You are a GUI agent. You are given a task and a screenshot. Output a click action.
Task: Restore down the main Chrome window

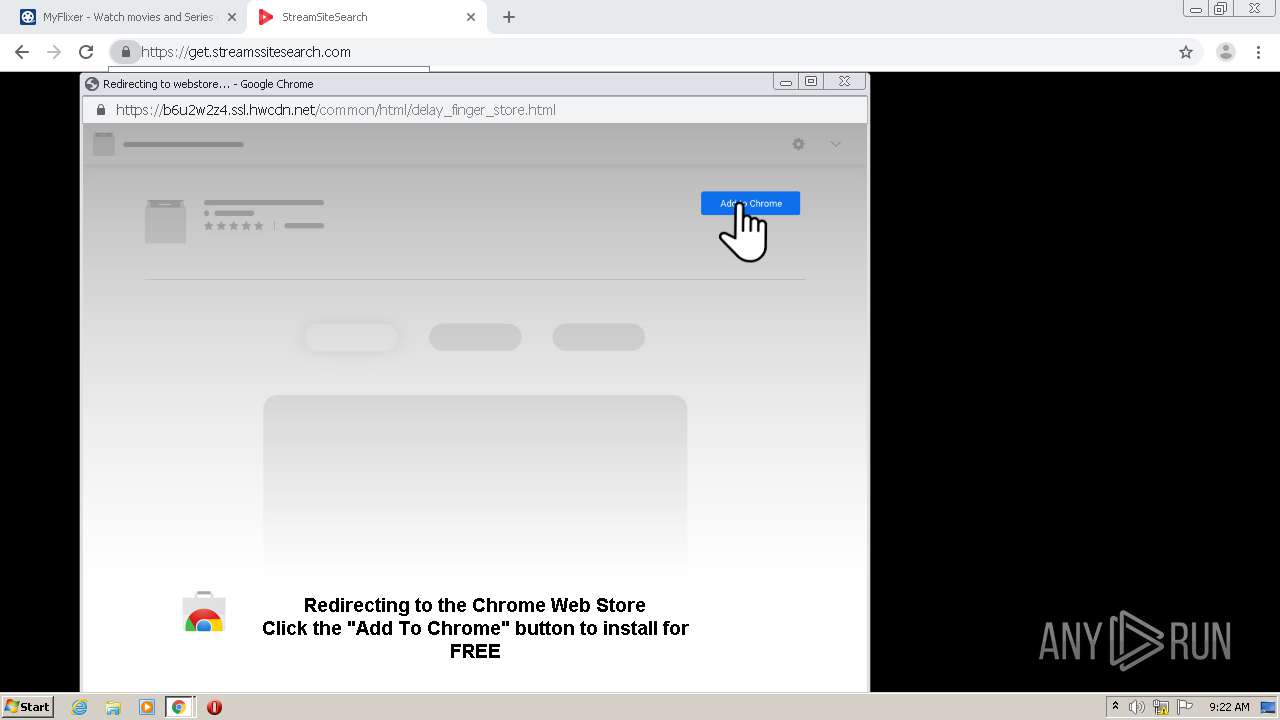click(1221, 9)
